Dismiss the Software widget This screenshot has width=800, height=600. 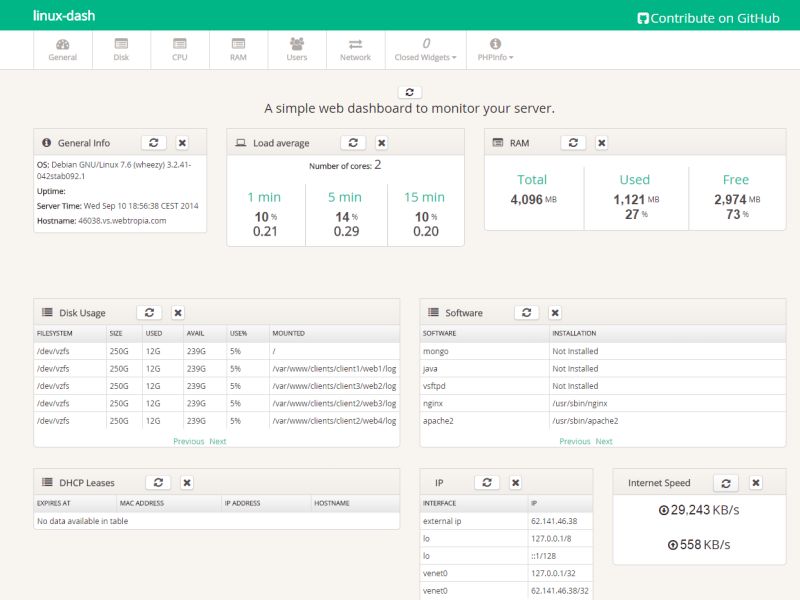pos(555,312)
